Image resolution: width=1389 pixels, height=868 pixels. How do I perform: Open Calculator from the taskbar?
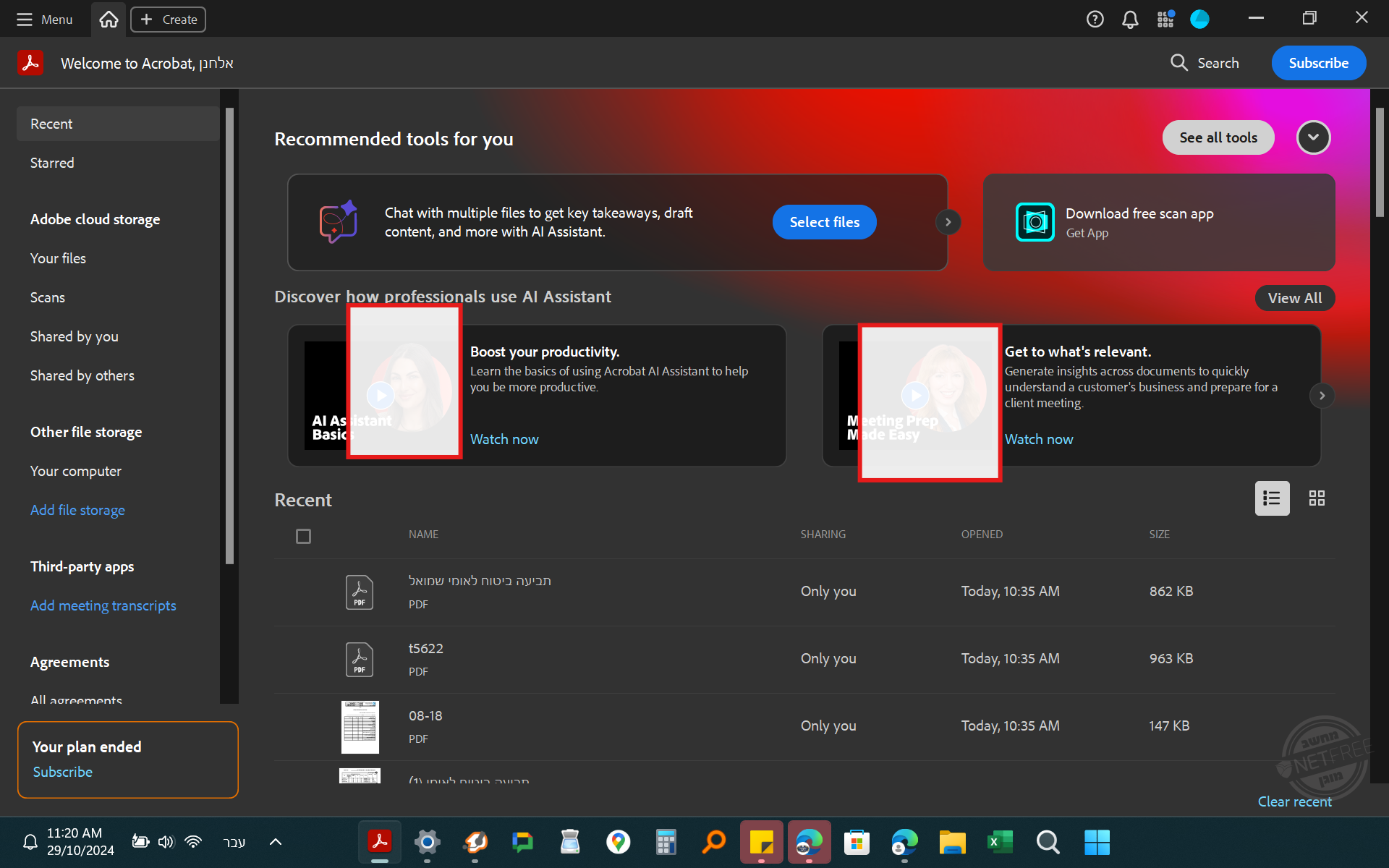[x=666, y=842]
